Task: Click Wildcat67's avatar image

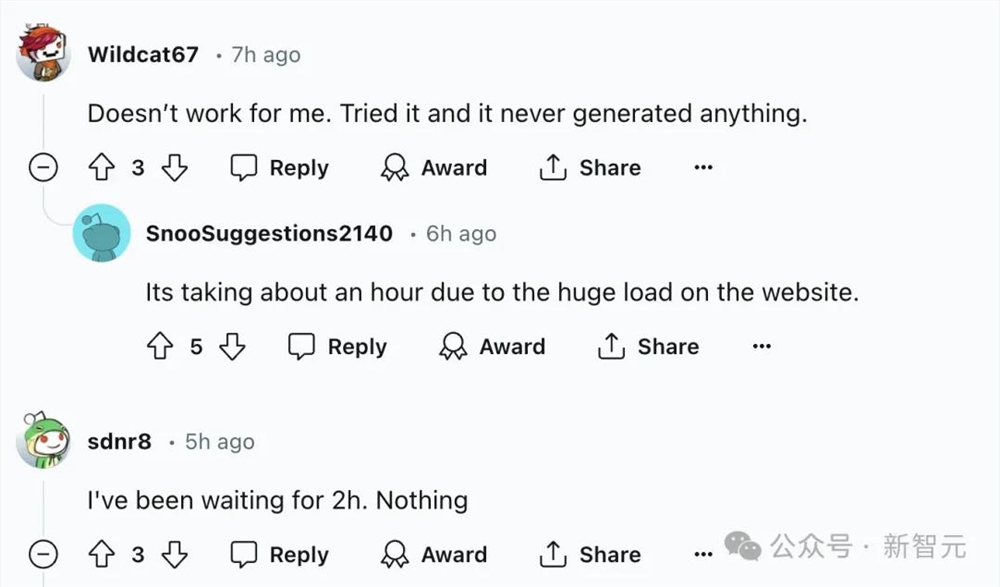Action: pos(43,54)
